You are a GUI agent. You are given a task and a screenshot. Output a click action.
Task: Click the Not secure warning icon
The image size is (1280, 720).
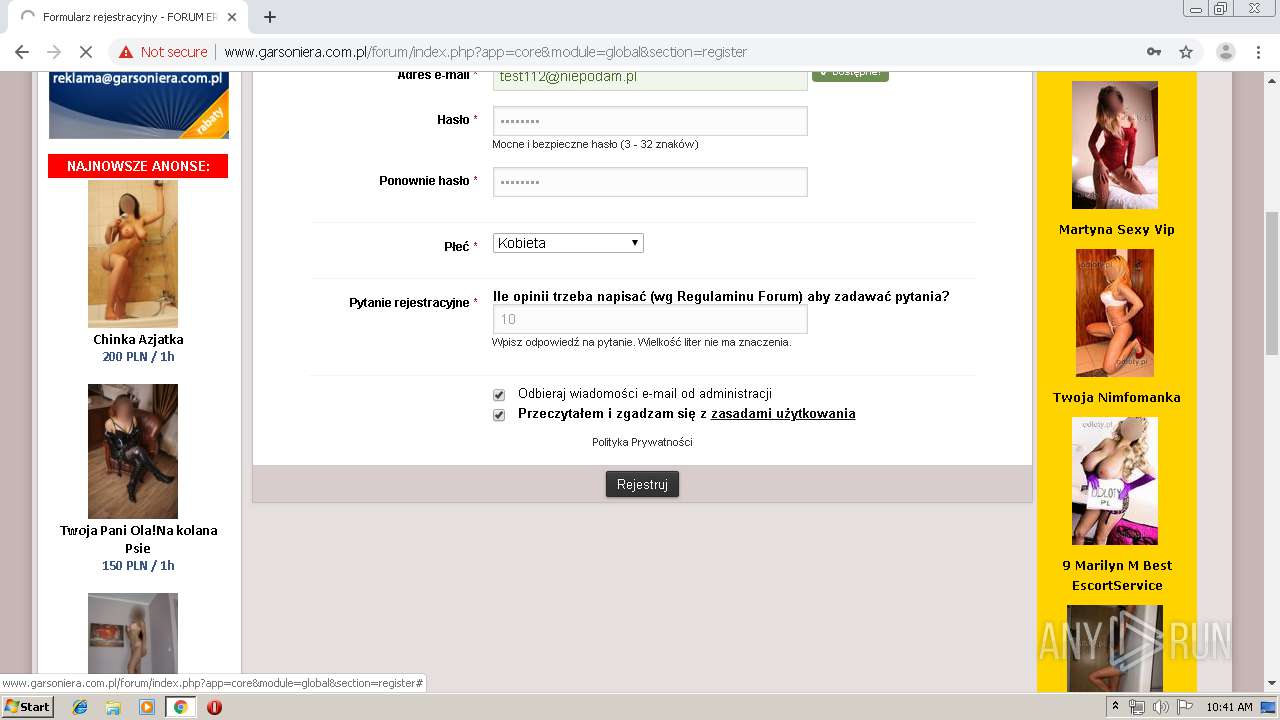126,52
